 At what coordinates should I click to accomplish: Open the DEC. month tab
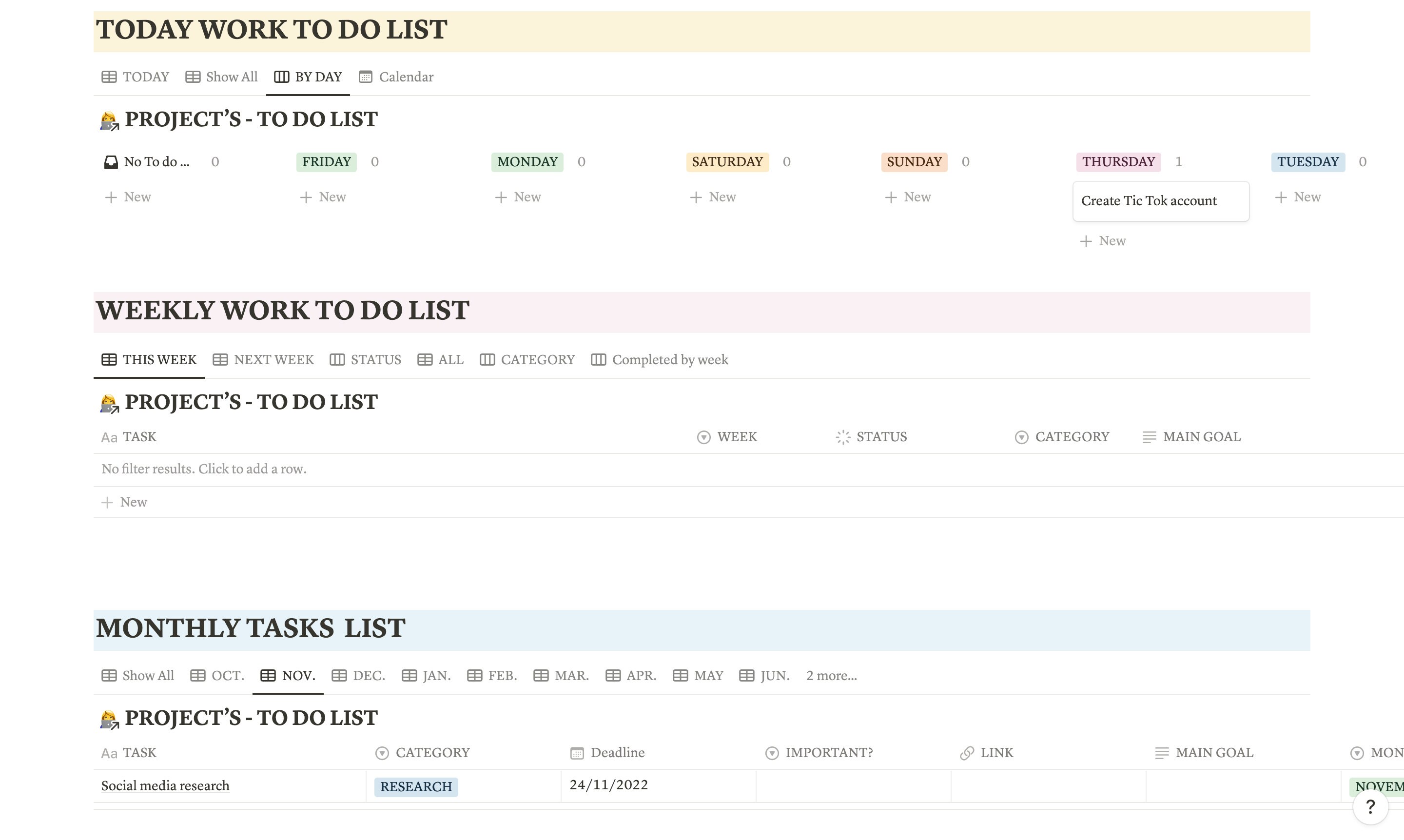pos(359,676)
